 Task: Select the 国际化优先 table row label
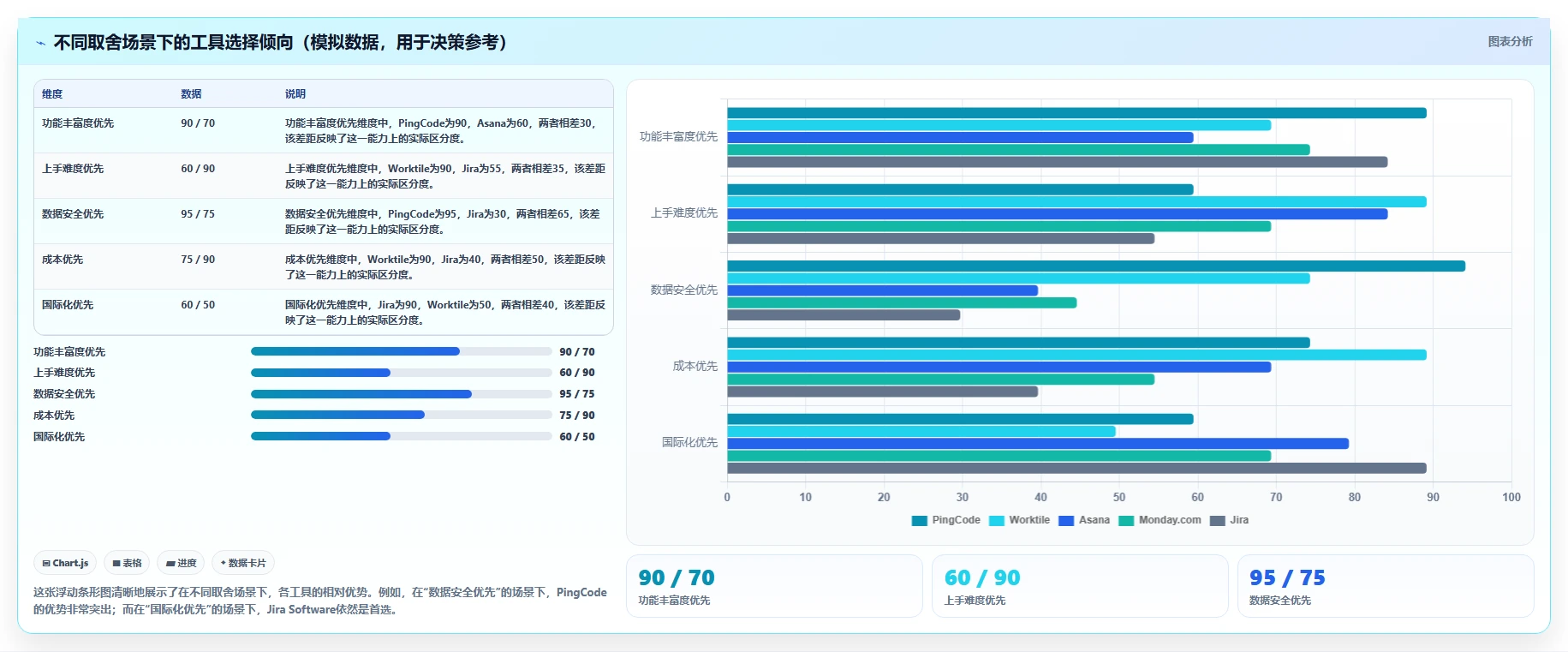(68, 305)
